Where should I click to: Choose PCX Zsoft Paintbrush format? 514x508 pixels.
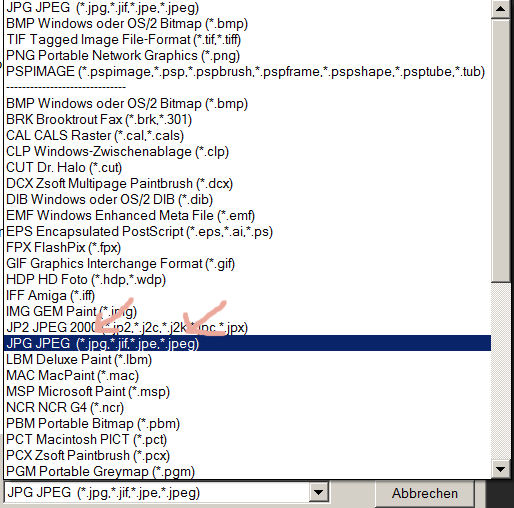pyautogui.click(x=247, y=456)
